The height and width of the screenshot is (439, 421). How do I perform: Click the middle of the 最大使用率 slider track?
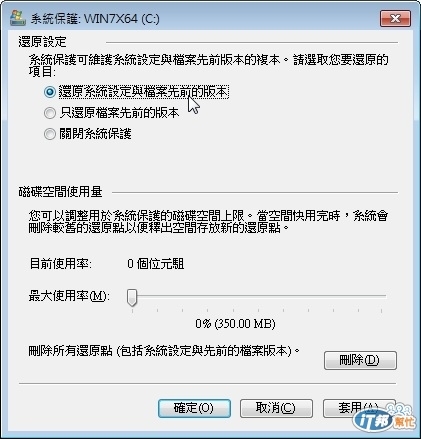coord(257,296)
